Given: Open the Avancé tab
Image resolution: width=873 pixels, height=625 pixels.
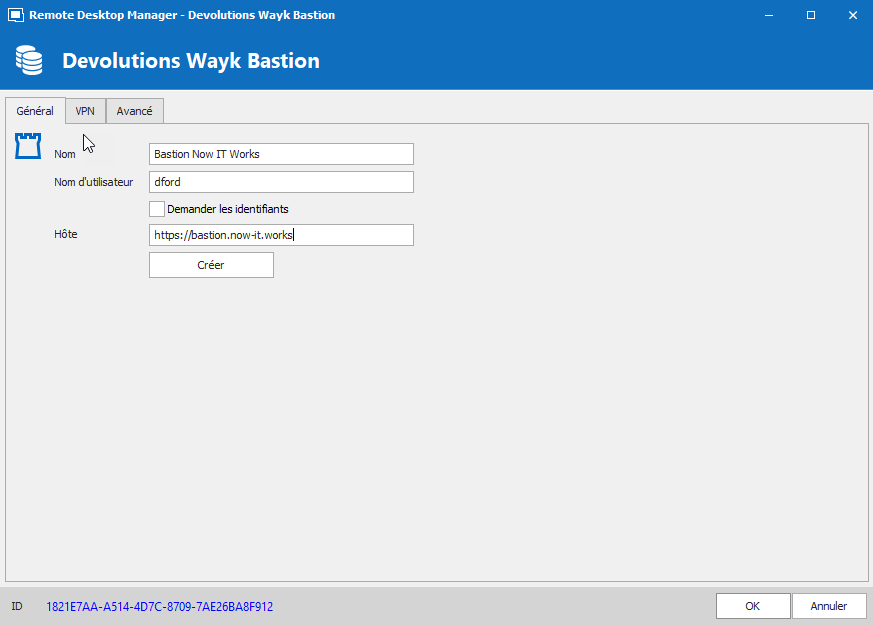Looking at the screenshot, I should coord(134,111).
